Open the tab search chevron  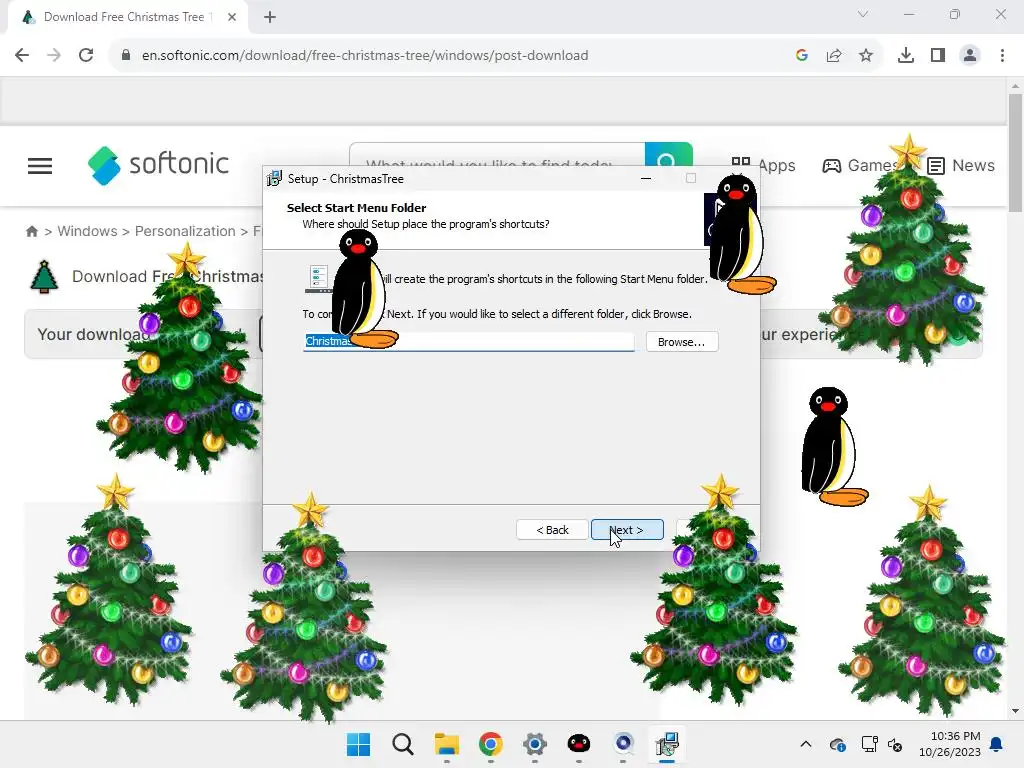(x=863, y=14)
